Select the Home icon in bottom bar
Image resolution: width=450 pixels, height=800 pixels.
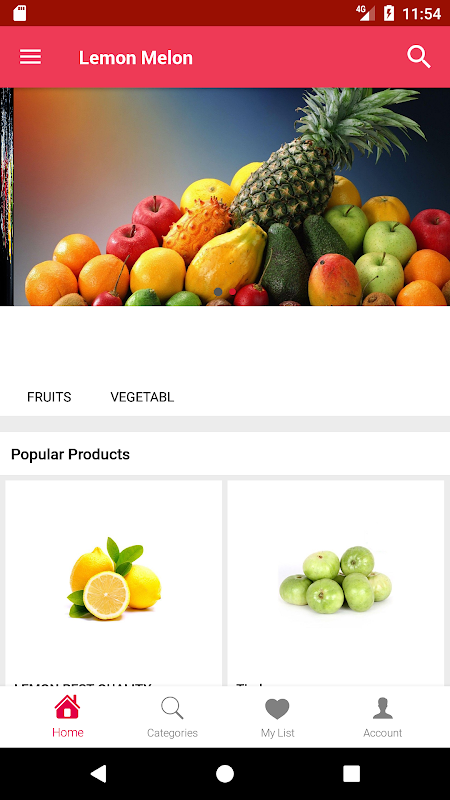(x=68, y=707)
